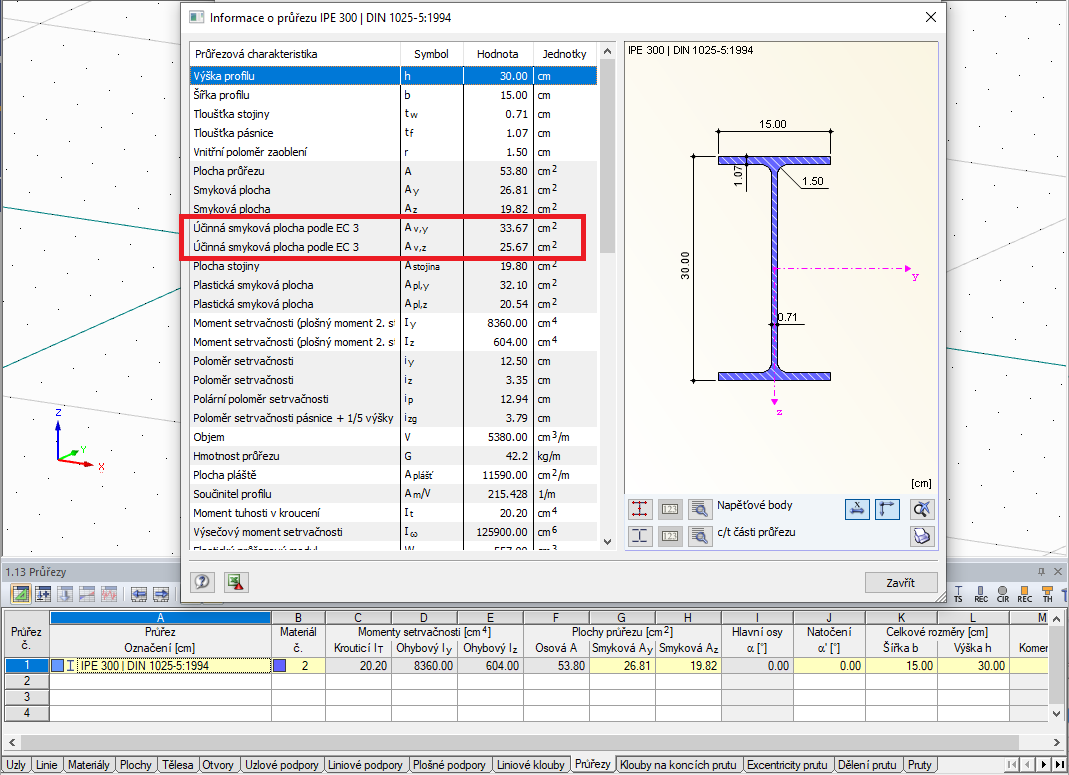This screenshot has width=1069, height=775.
Task: Click scroll-up arrow of properties list
Action: click(607, 52)
